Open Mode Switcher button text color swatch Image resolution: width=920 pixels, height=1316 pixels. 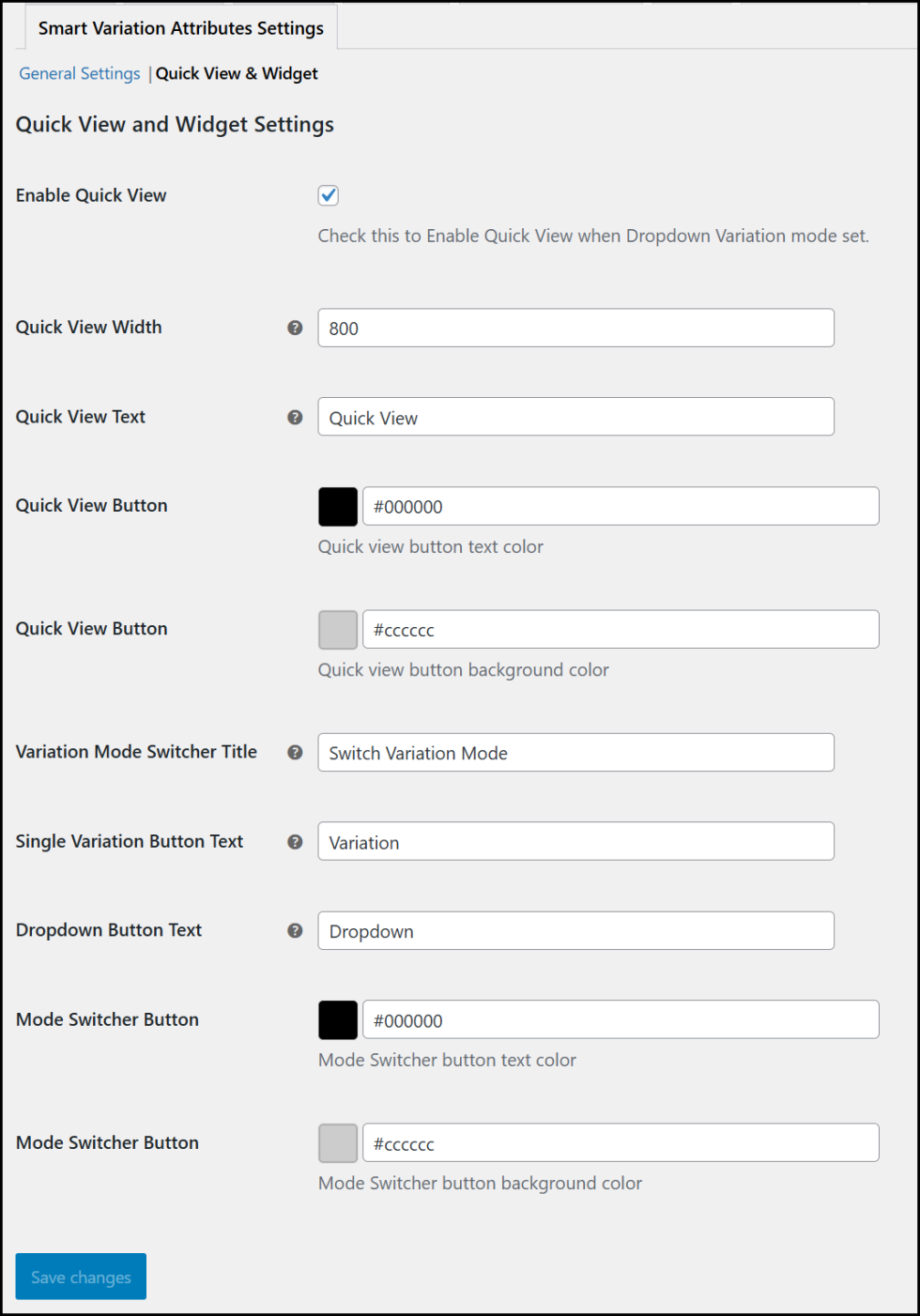(338, 1020)
